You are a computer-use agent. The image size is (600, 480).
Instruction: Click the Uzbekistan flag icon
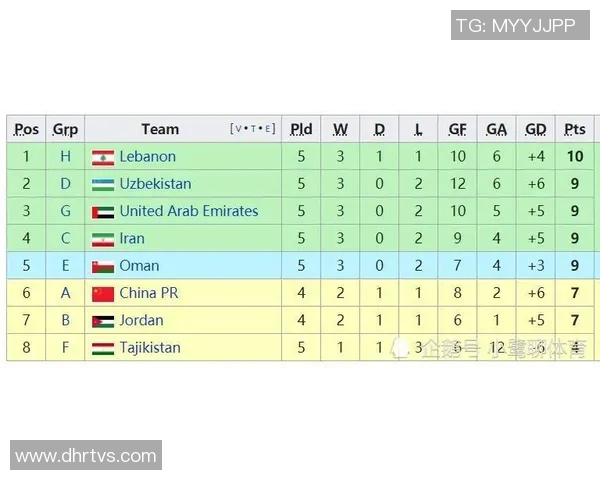102,184
